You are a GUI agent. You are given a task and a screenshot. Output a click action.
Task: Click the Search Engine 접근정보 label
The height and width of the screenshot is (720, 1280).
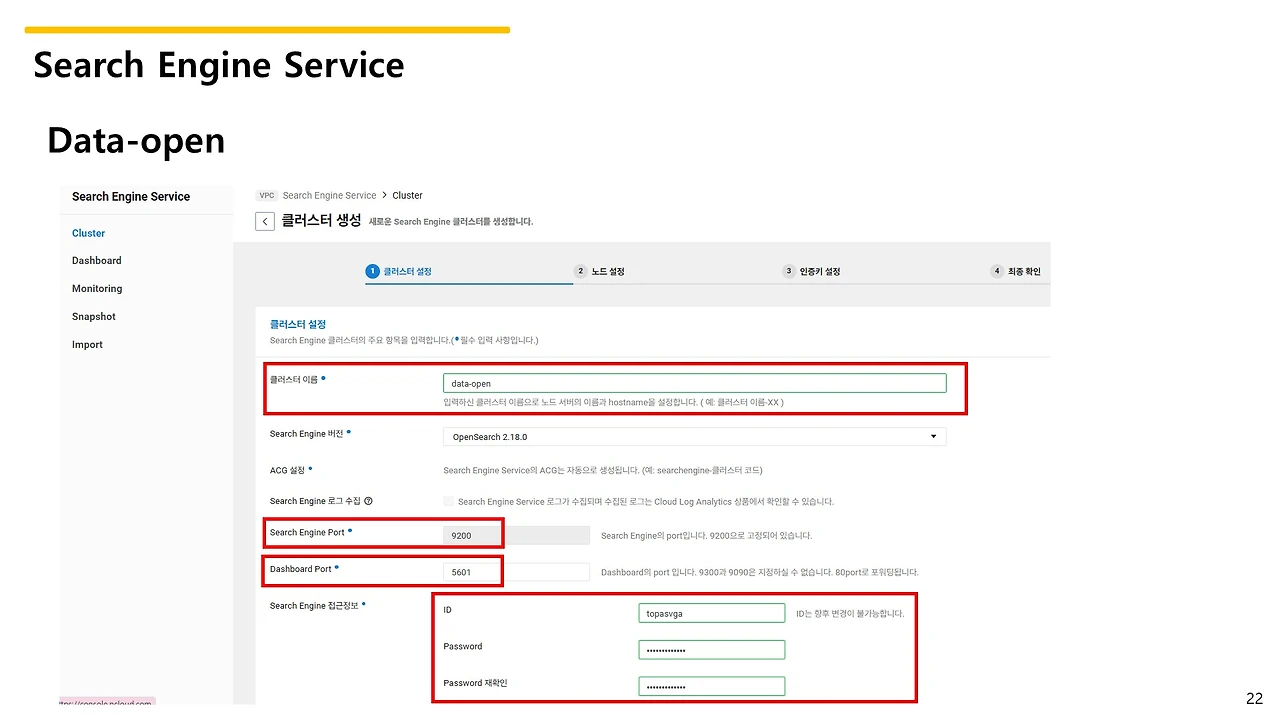coord(314,606)
